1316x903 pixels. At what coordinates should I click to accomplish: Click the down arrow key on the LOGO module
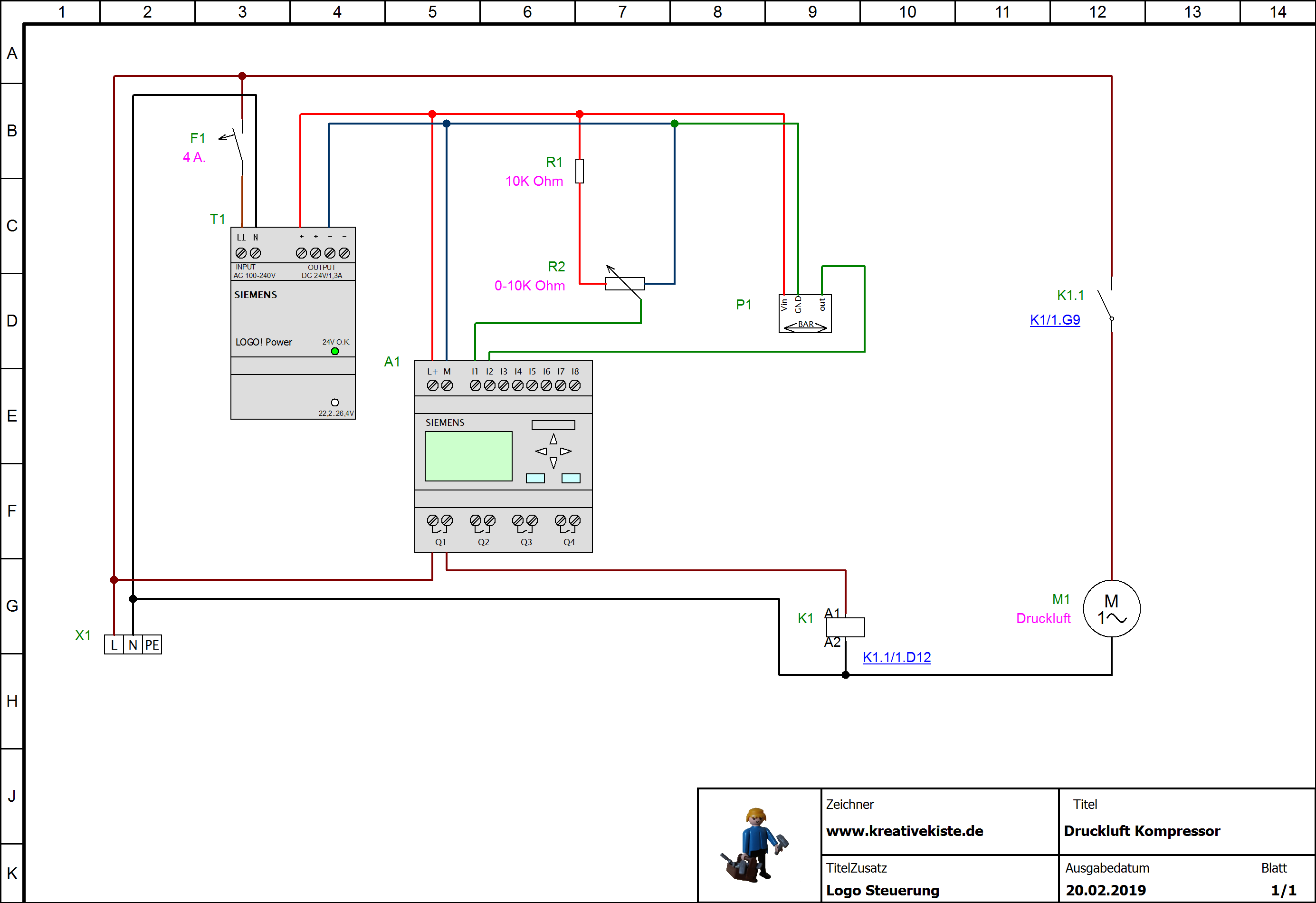pyautogui.click(x=553, y=463)
